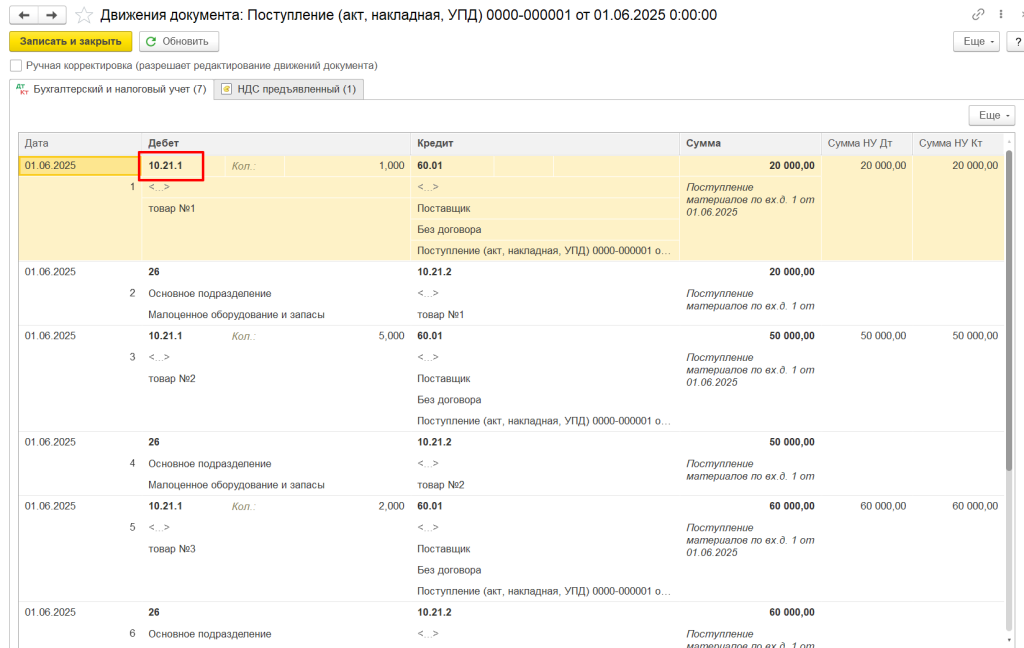Screen dimensions: 1024x648
Task: Select debit account 10.21.1 in first row
Action: (166, 165)
